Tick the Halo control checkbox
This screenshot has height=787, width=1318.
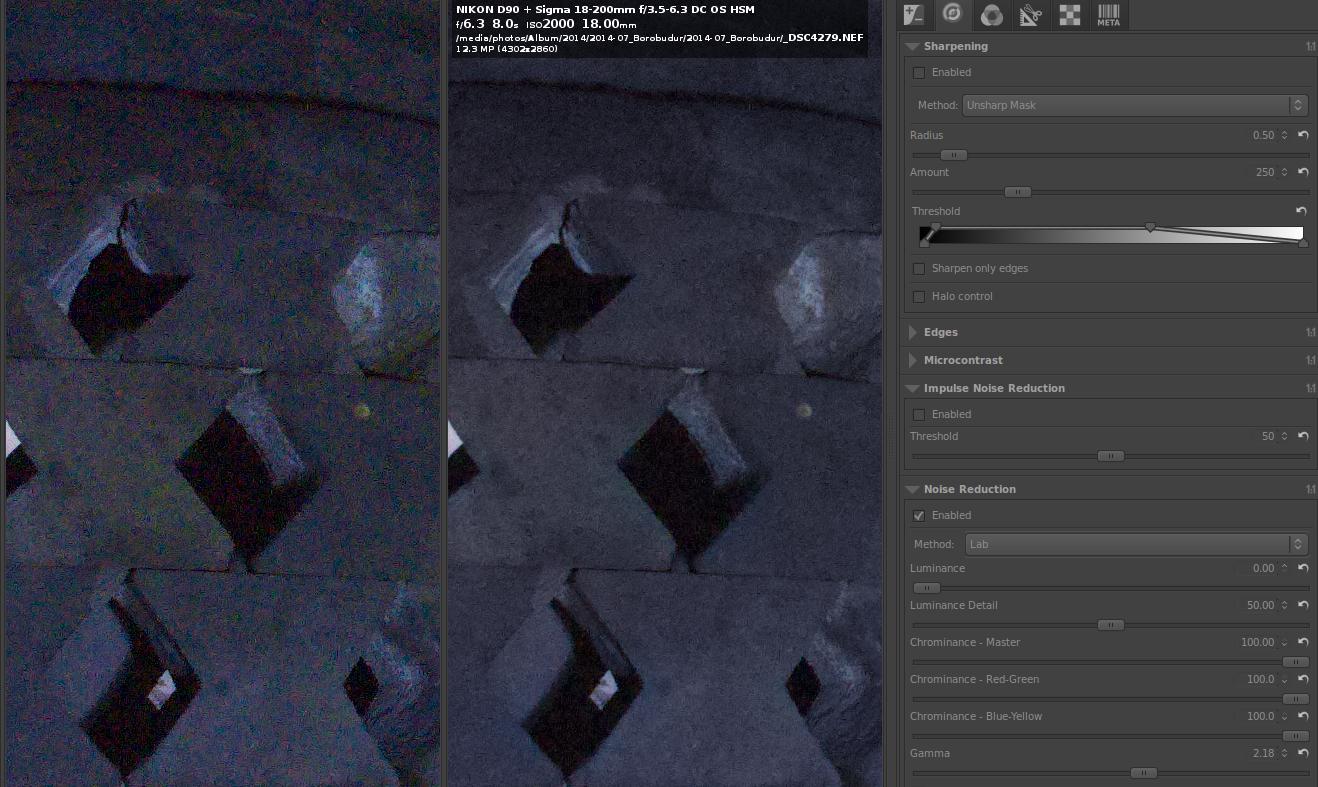click(x=919, y=296)
